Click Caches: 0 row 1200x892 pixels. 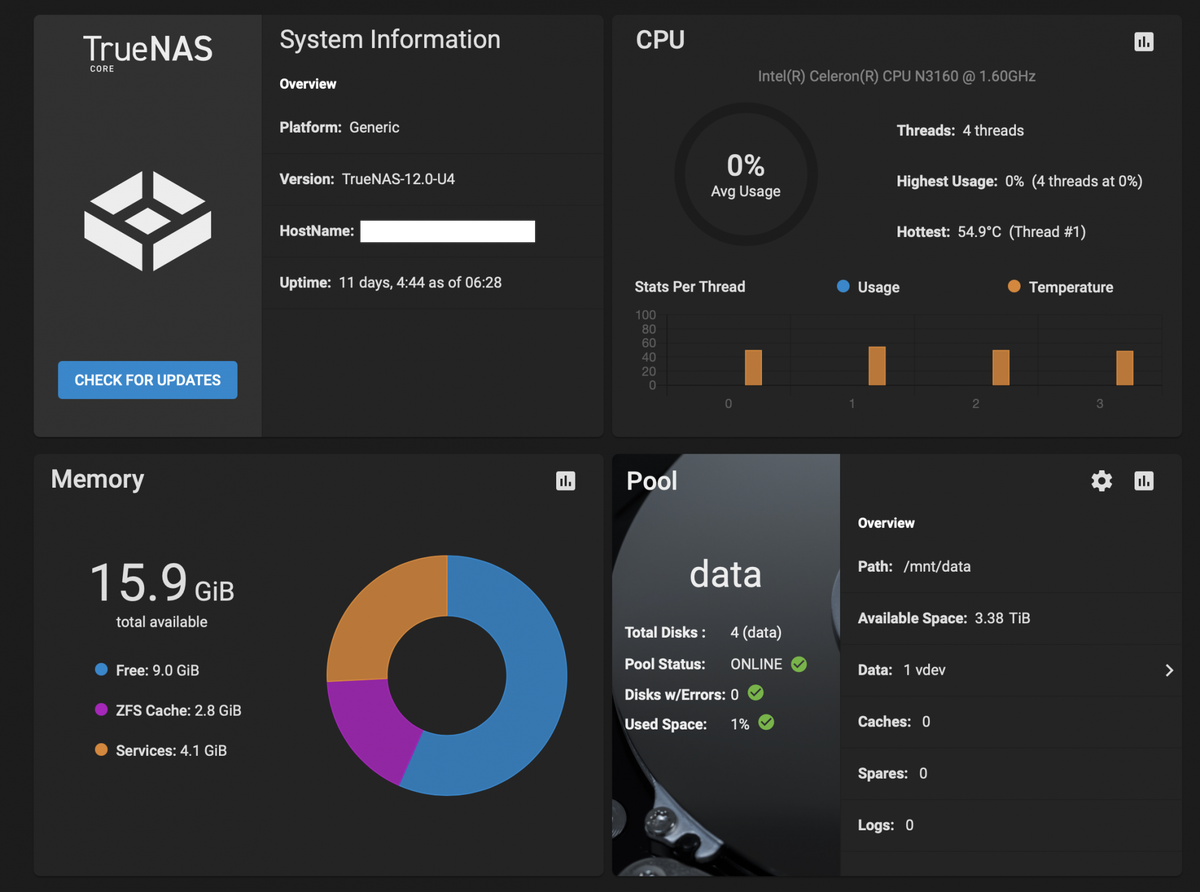click(1012, 722)
